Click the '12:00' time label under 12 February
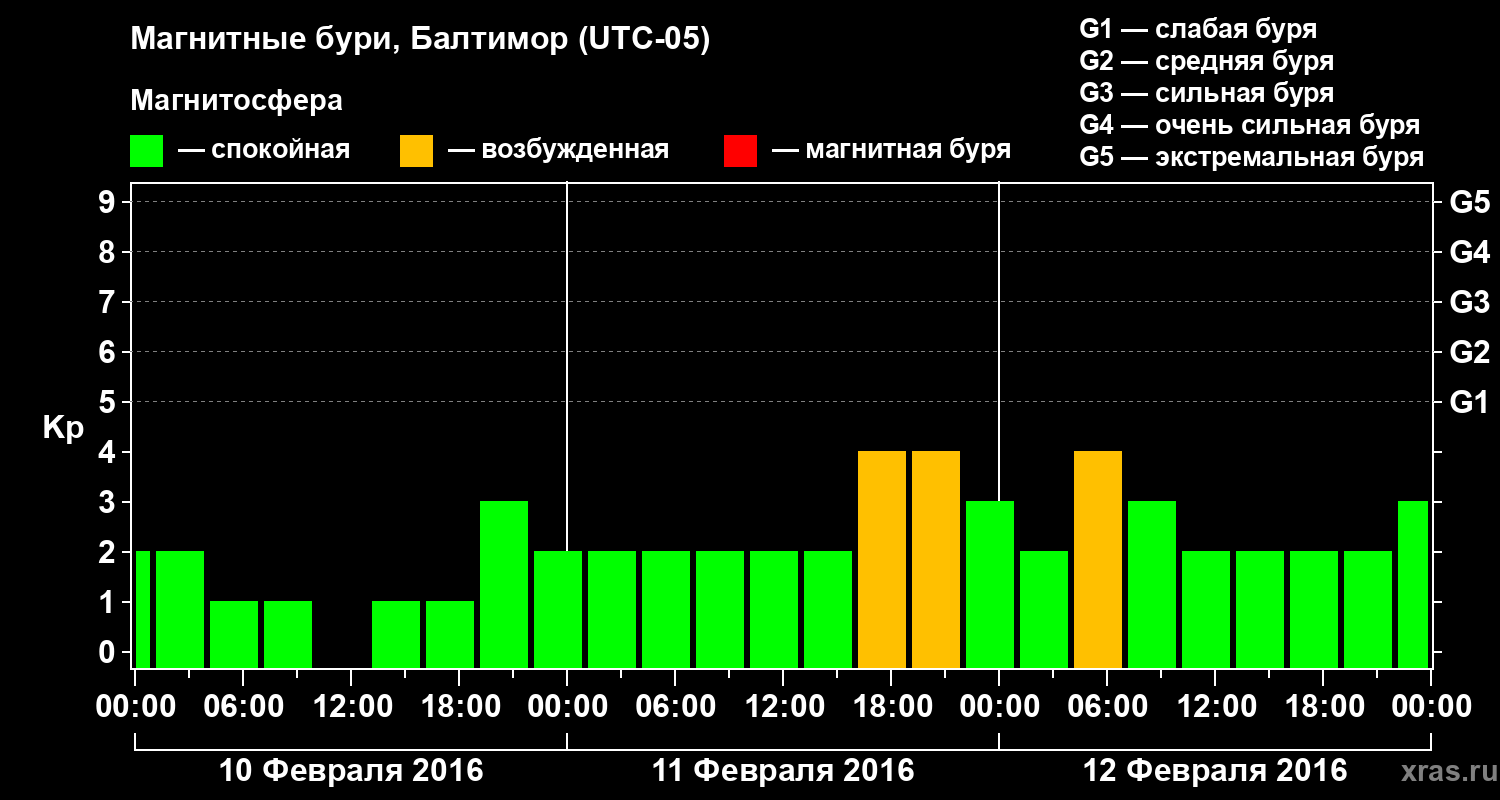This screenshot has height=800, width=1500. 1215,707
